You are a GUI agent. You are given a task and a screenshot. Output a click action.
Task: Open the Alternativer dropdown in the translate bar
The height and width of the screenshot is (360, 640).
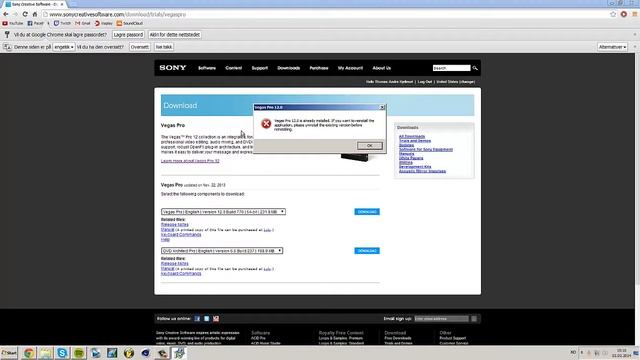(612, 47)
